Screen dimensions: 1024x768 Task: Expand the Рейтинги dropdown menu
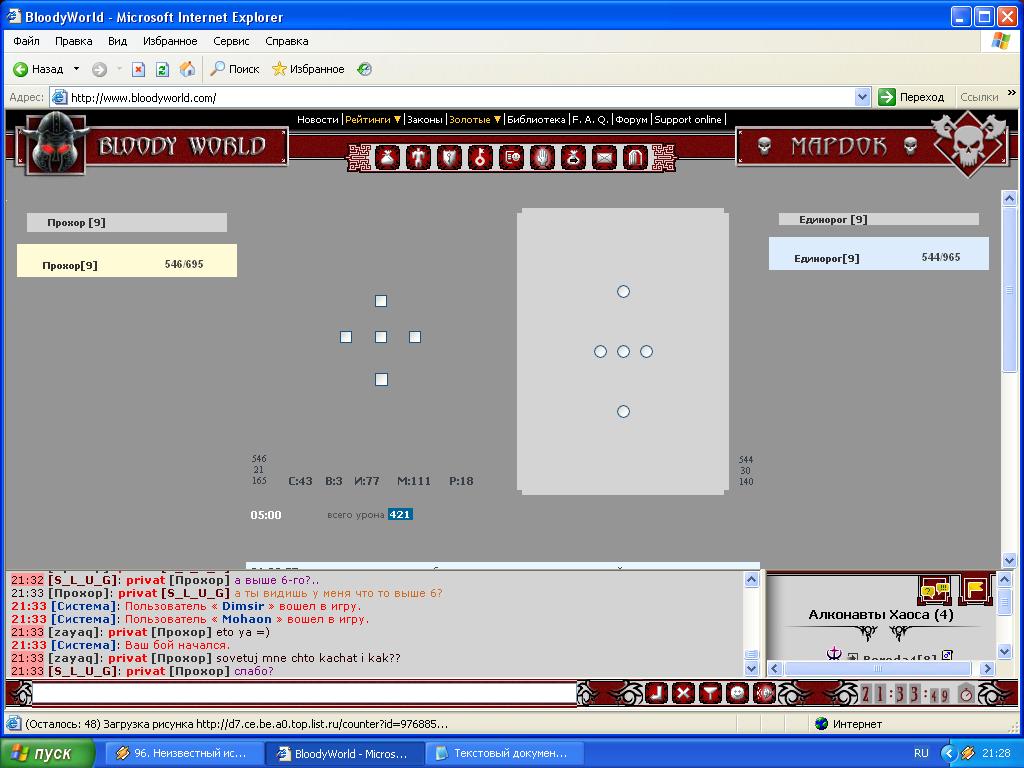[373, 120]
